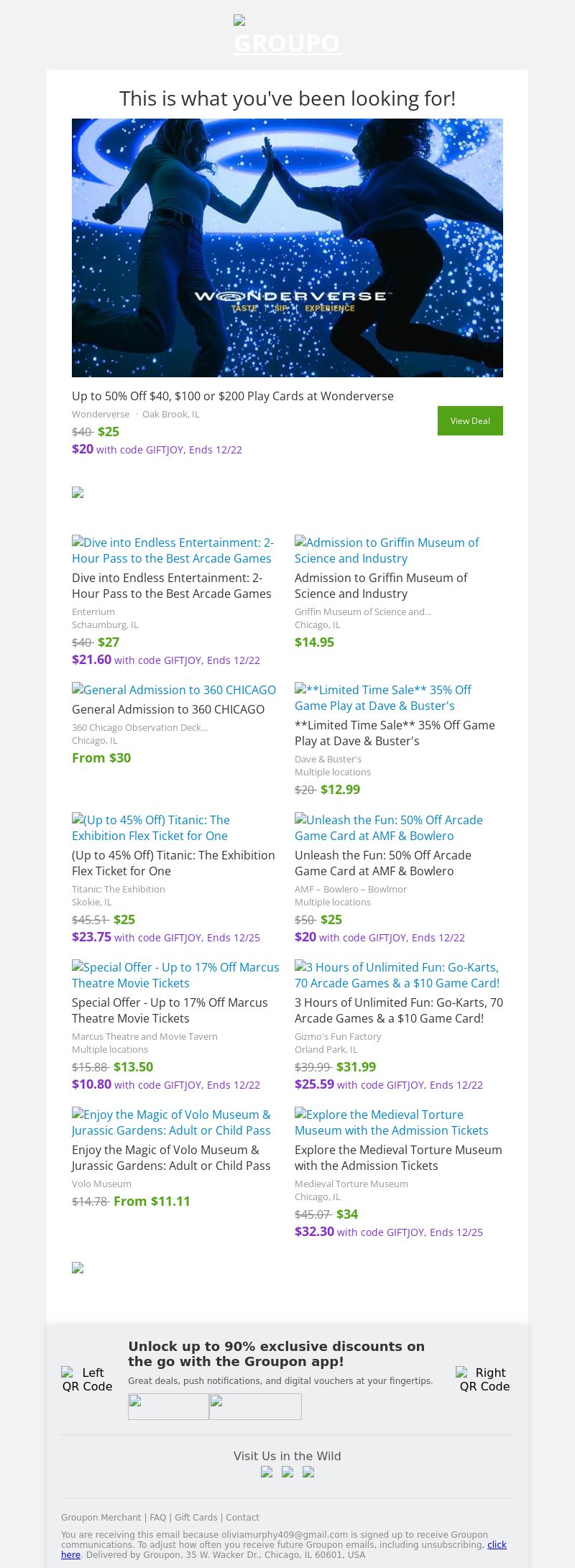Image resolution: width=575 pixels, height=1568 pixels.
Task: Select the 360 CHICAGO General Admission image link
Action: click(174, 690)
